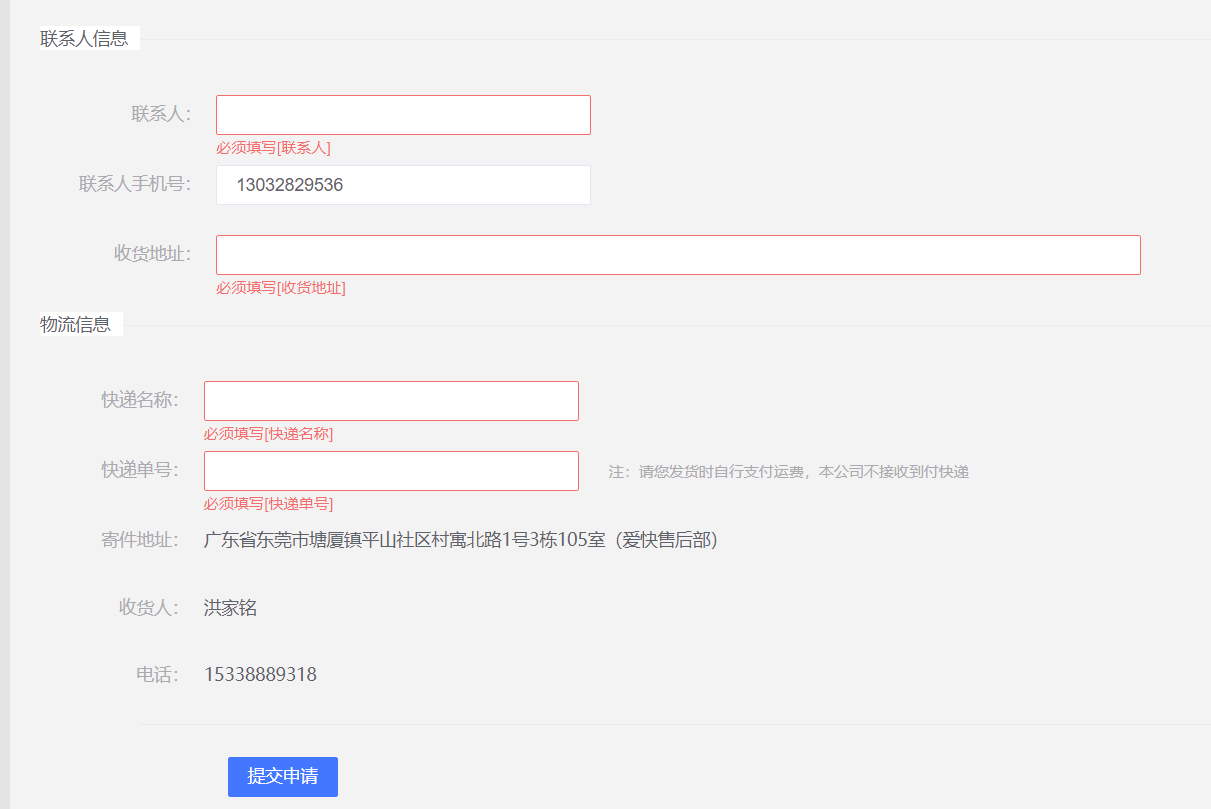Submit the form with 提交申请 button
Screen dimensions: 1211x809
tap(283, 777)
